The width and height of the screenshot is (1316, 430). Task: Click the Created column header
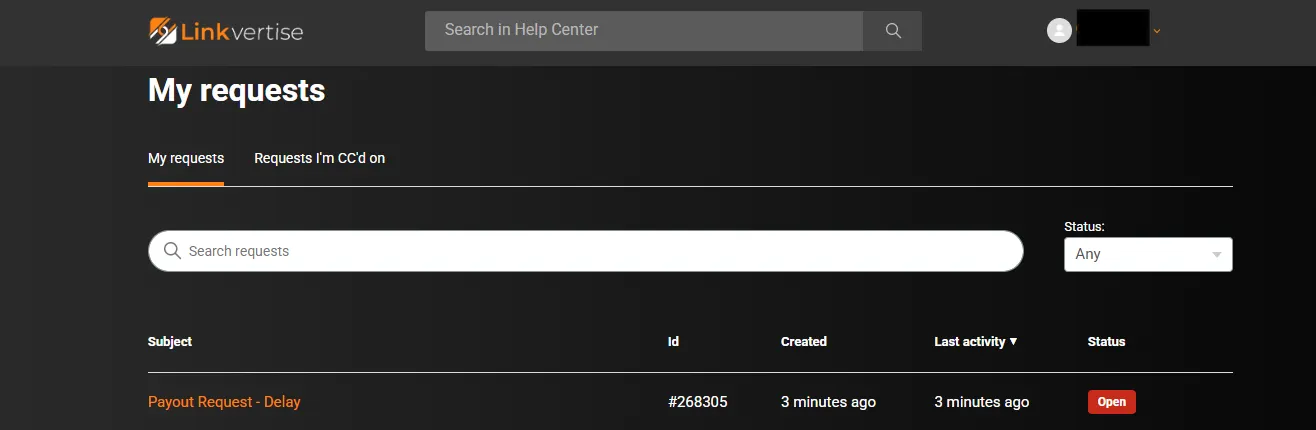(803, 342)
